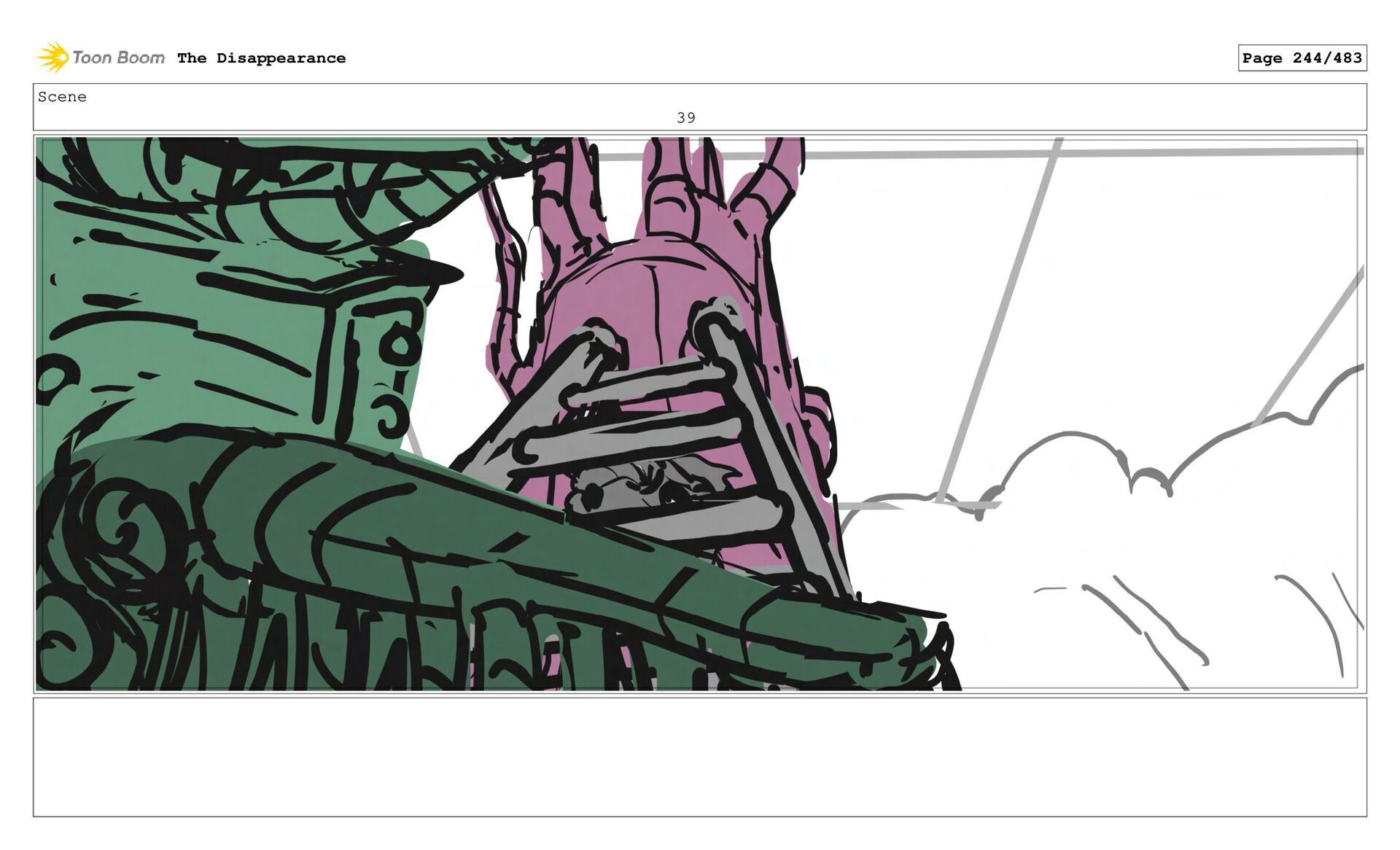Click the 'Scene' label
1400x850 pixels.
click(x=62, y=97)
